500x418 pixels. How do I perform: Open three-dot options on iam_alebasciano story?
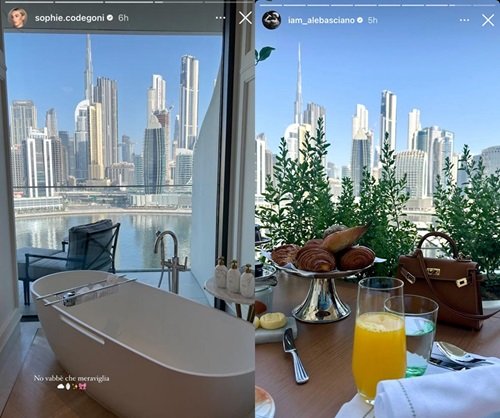pos(464,20)
